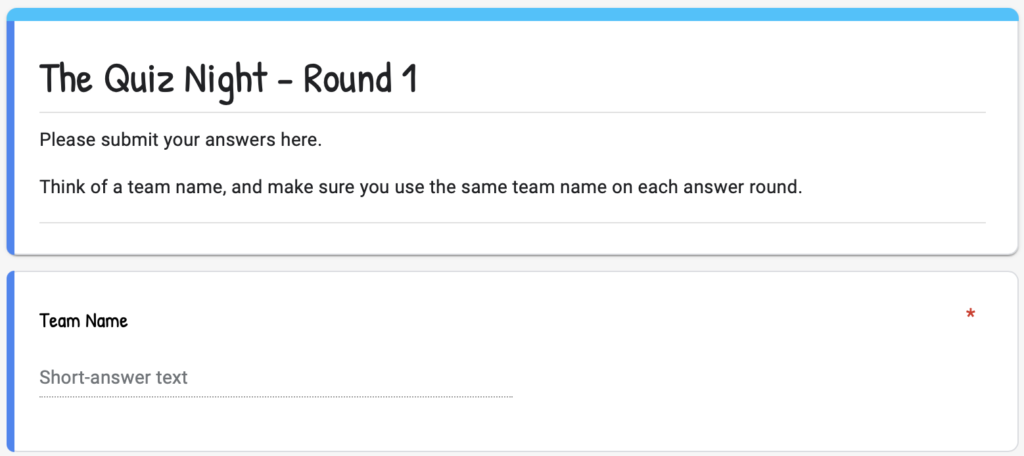Click the divider line under the form title
This screenshot has height=456, width=1024.
pyautogui.click(x=512, y=112)
